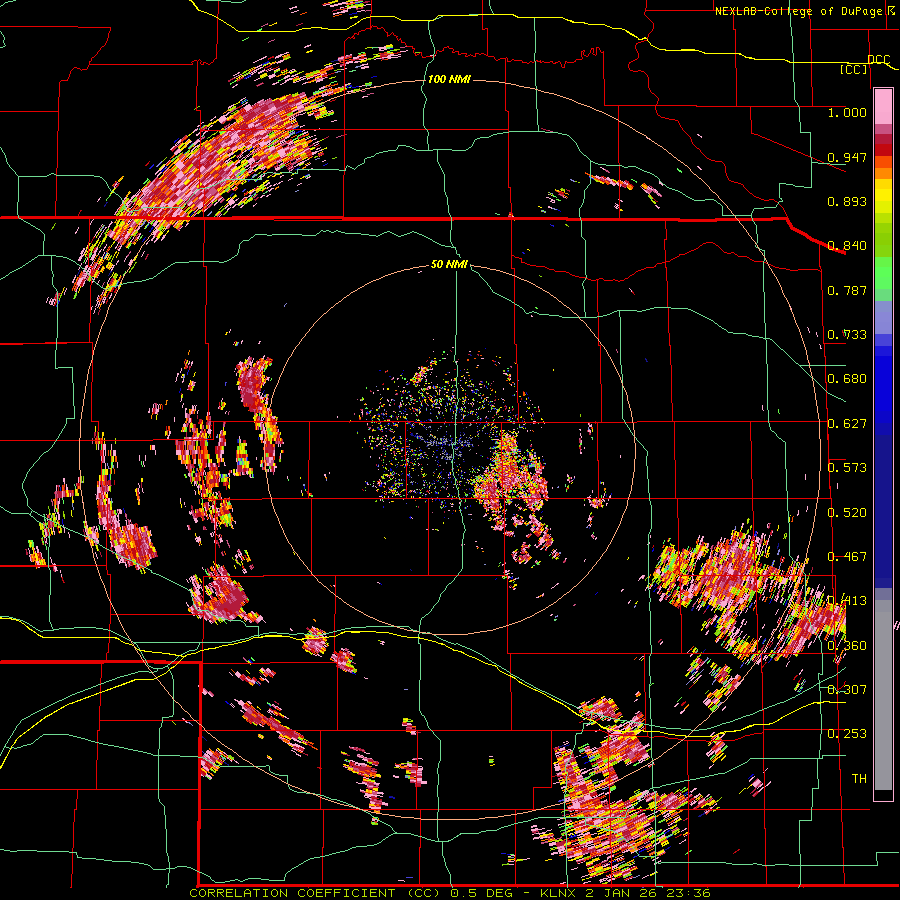The height and width of the screenshot is (900, 900).
Task: Click 0.5 DEG elevation text in the caption
Action: 482,893
